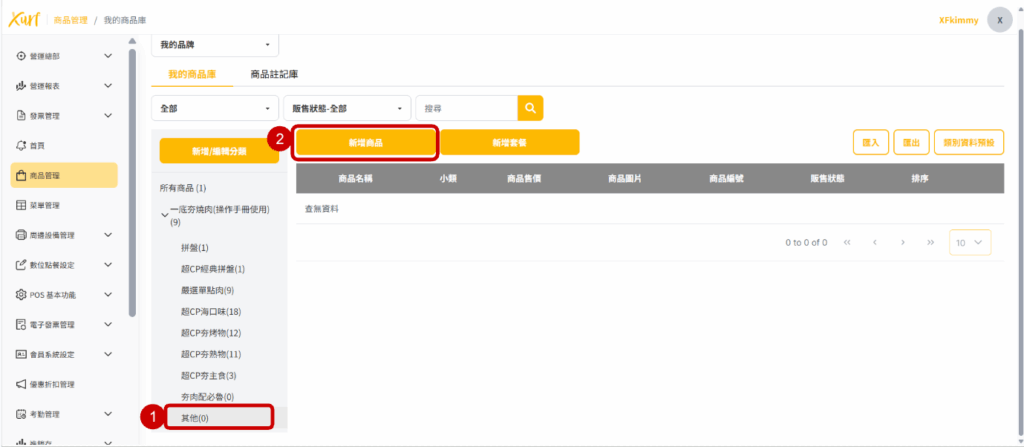Click the Xurf logo
This screenshot has width=1024, height=447.
tap(23, 20)
